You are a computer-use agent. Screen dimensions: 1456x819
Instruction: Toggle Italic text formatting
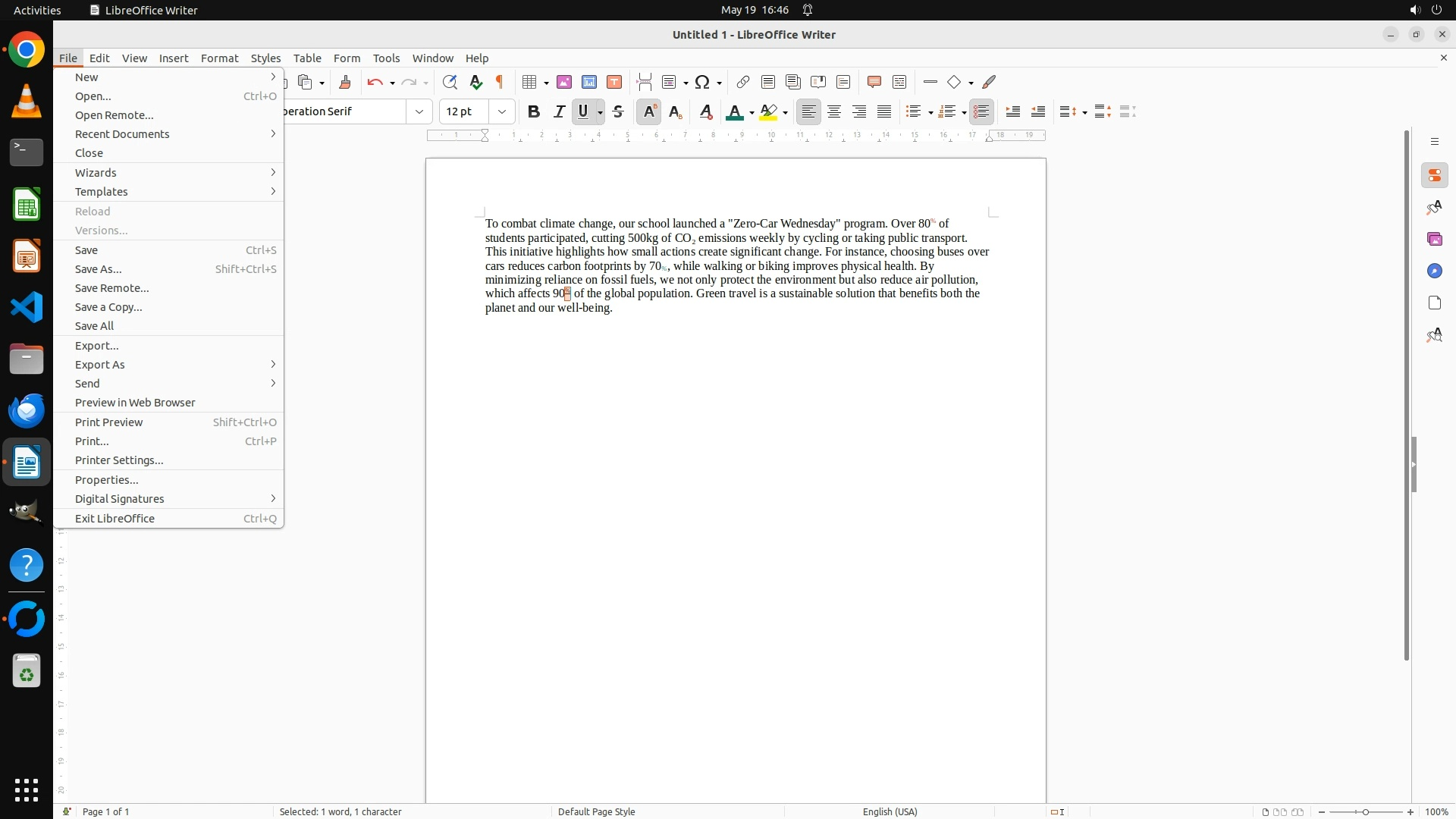pyautogui.click(x=559, y=111)
